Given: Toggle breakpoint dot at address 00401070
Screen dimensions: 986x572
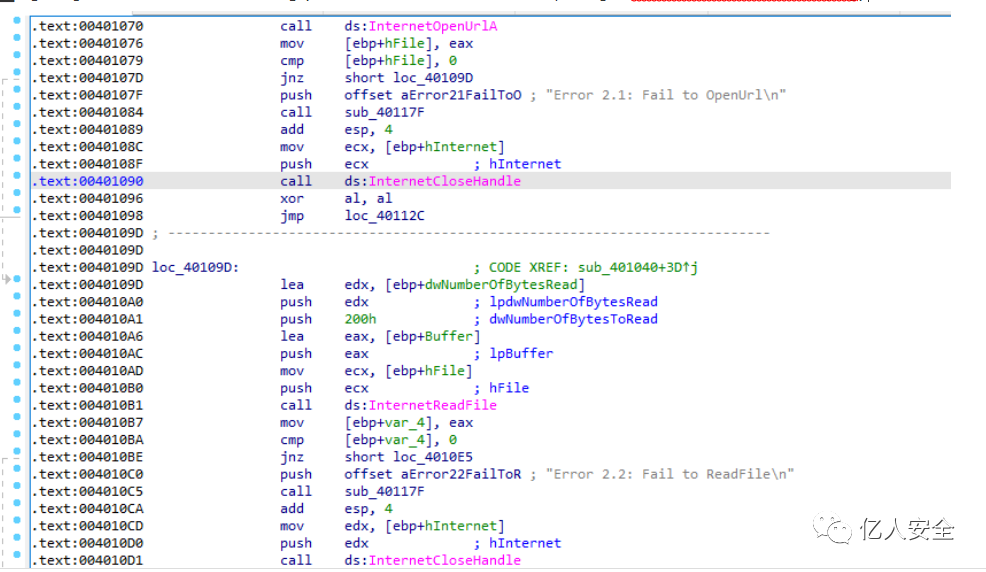Looking at the screenshot, I should [17, 20].
